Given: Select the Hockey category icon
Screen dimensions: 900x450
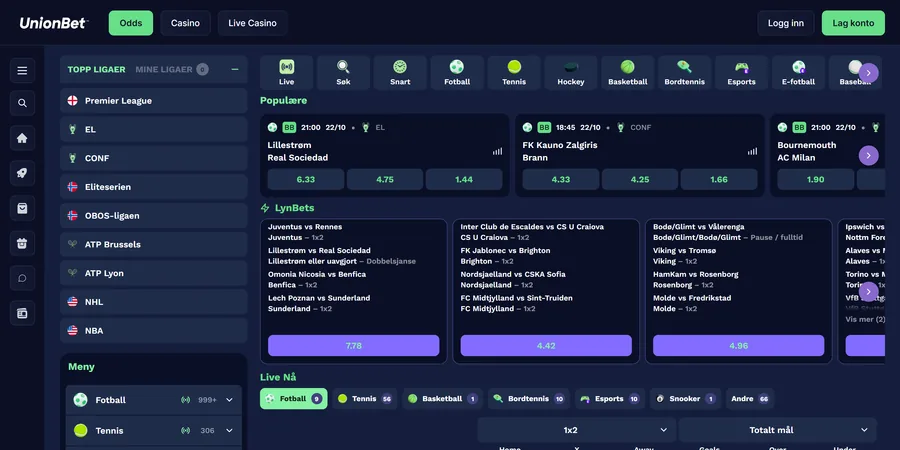Looking at the screenshot, I should click(571, 73).
